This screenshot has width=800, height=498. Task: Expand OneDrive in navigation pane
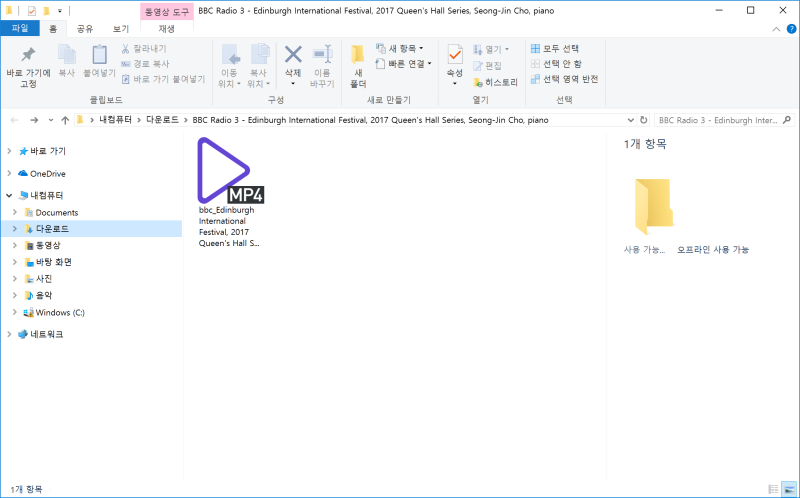[9, 173]
